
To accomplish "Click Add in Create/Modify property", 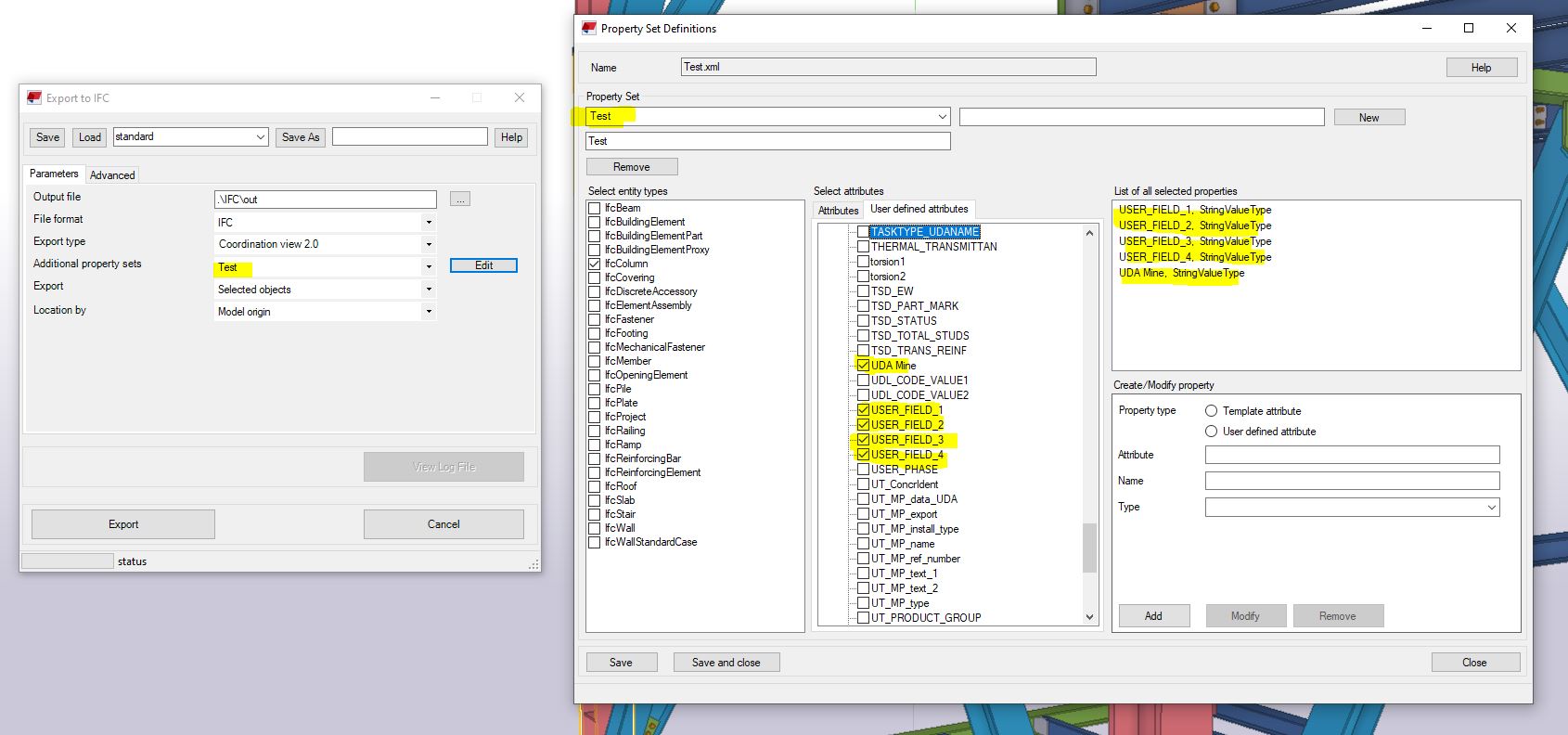I will pyautogui.click(x=1153, y=616).
